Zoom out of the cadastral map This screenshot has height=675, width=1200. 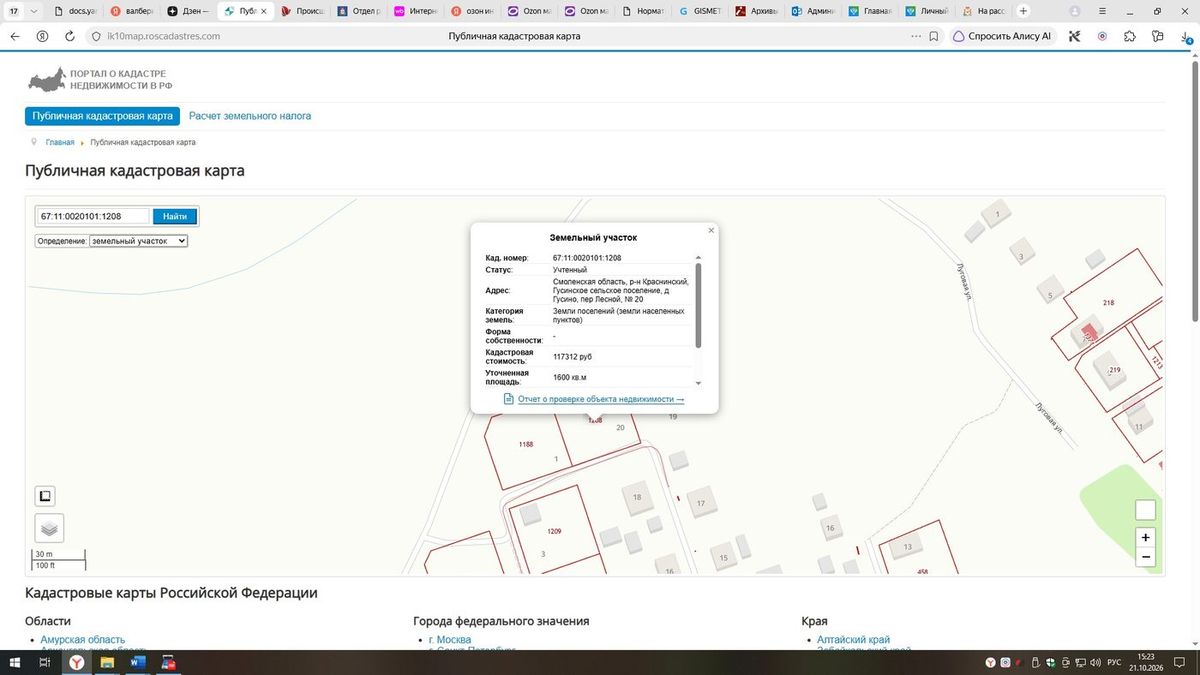point(1146,557)
